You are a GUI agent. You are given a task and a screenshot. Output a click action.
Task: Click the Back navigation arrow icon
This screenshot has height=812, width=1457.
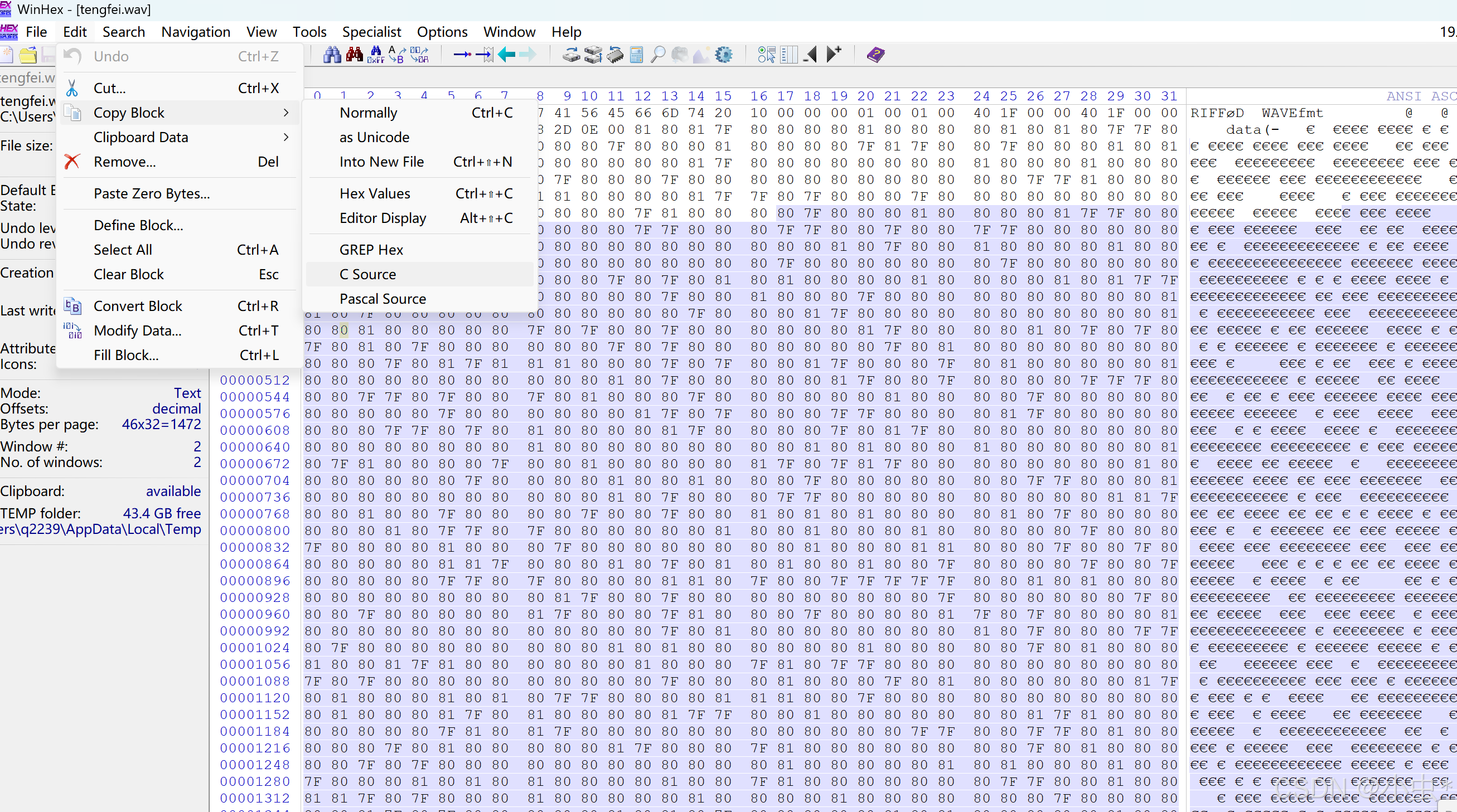(506, 55)
